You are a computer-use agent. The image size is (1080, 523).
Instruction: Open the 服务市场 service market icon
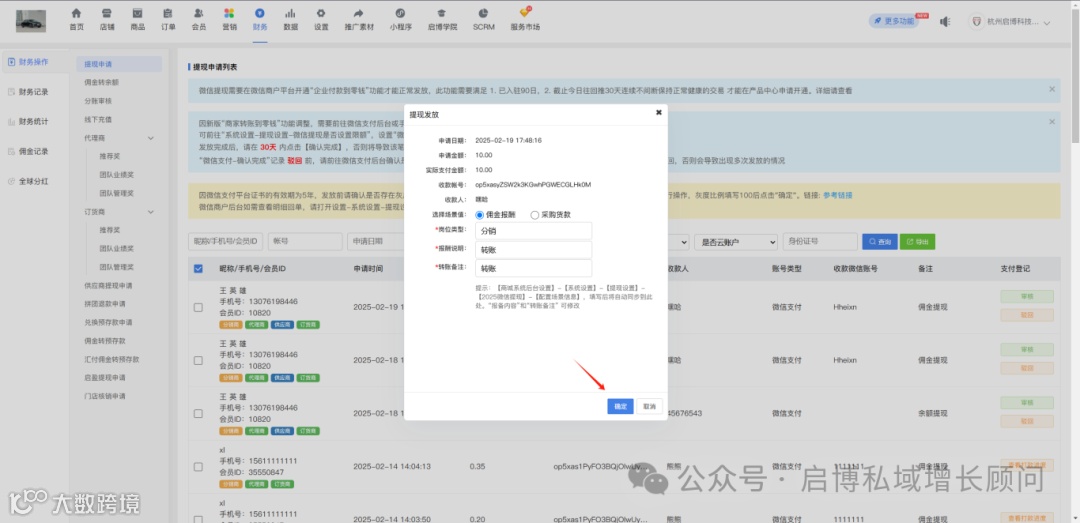pos(526,13)
